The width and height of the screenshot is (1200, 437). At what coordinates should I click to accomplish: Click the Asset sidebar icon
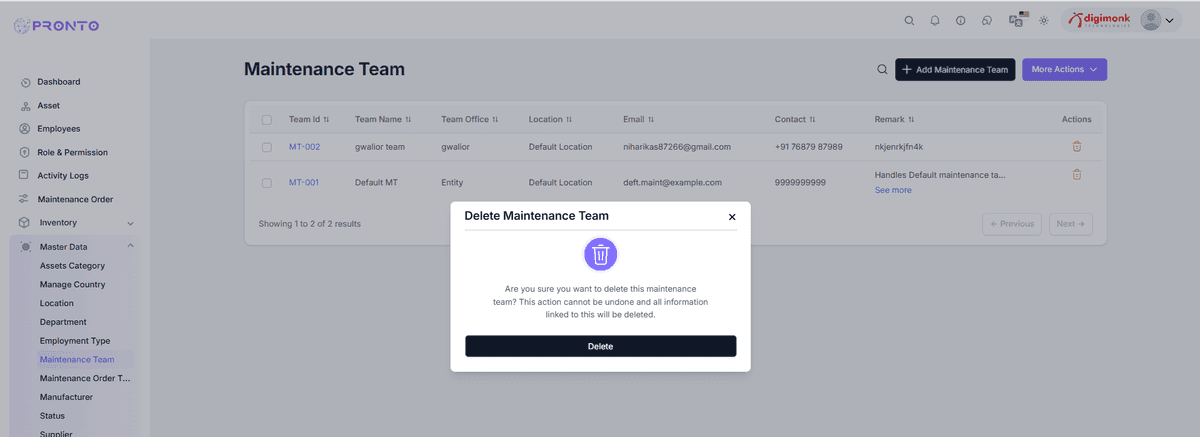[25, 105]
